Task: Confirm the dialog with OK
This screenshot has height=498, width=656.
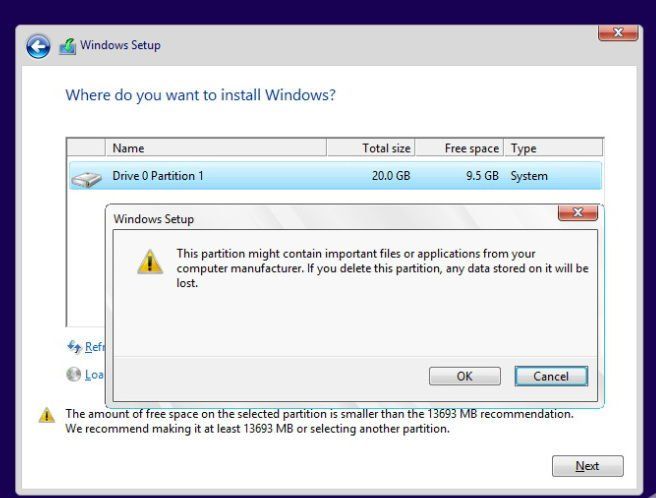Action: click(464, 376)
